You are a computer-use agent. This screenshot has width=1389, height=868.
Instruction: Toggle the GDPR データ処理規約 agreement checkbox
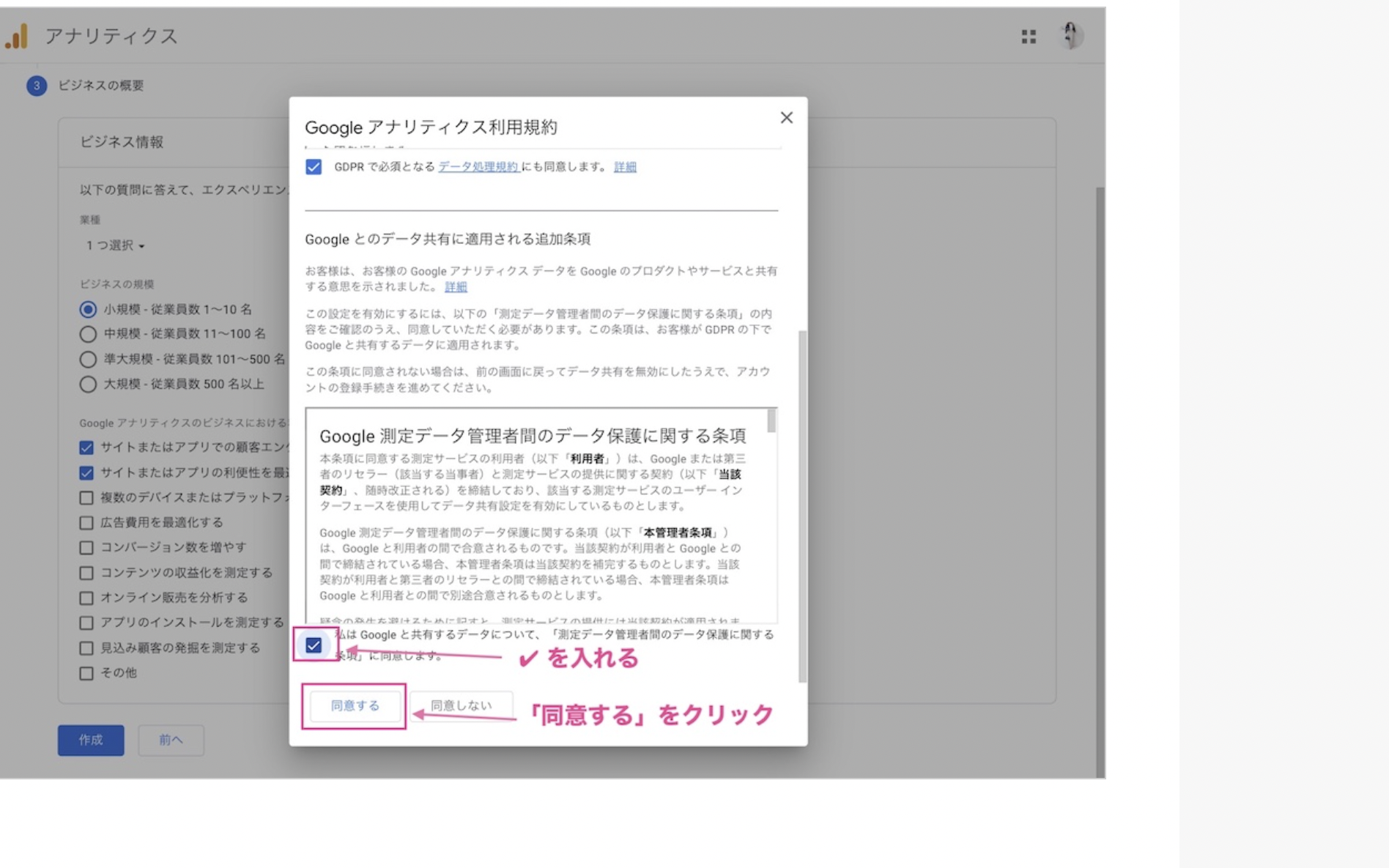point(314,167)
